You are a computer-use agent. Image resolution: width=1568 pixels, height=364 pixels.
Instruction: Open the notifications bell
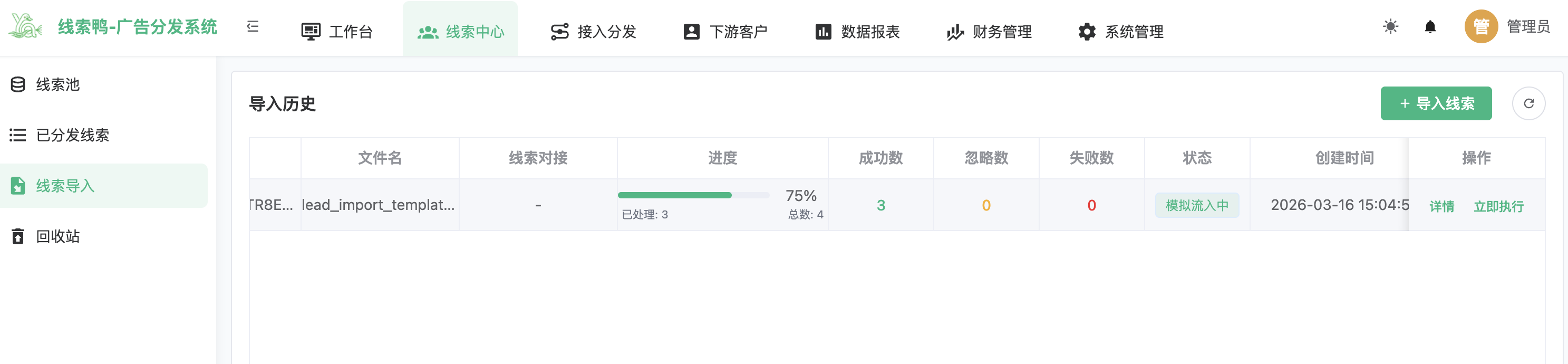click(x=1430, y=27)
